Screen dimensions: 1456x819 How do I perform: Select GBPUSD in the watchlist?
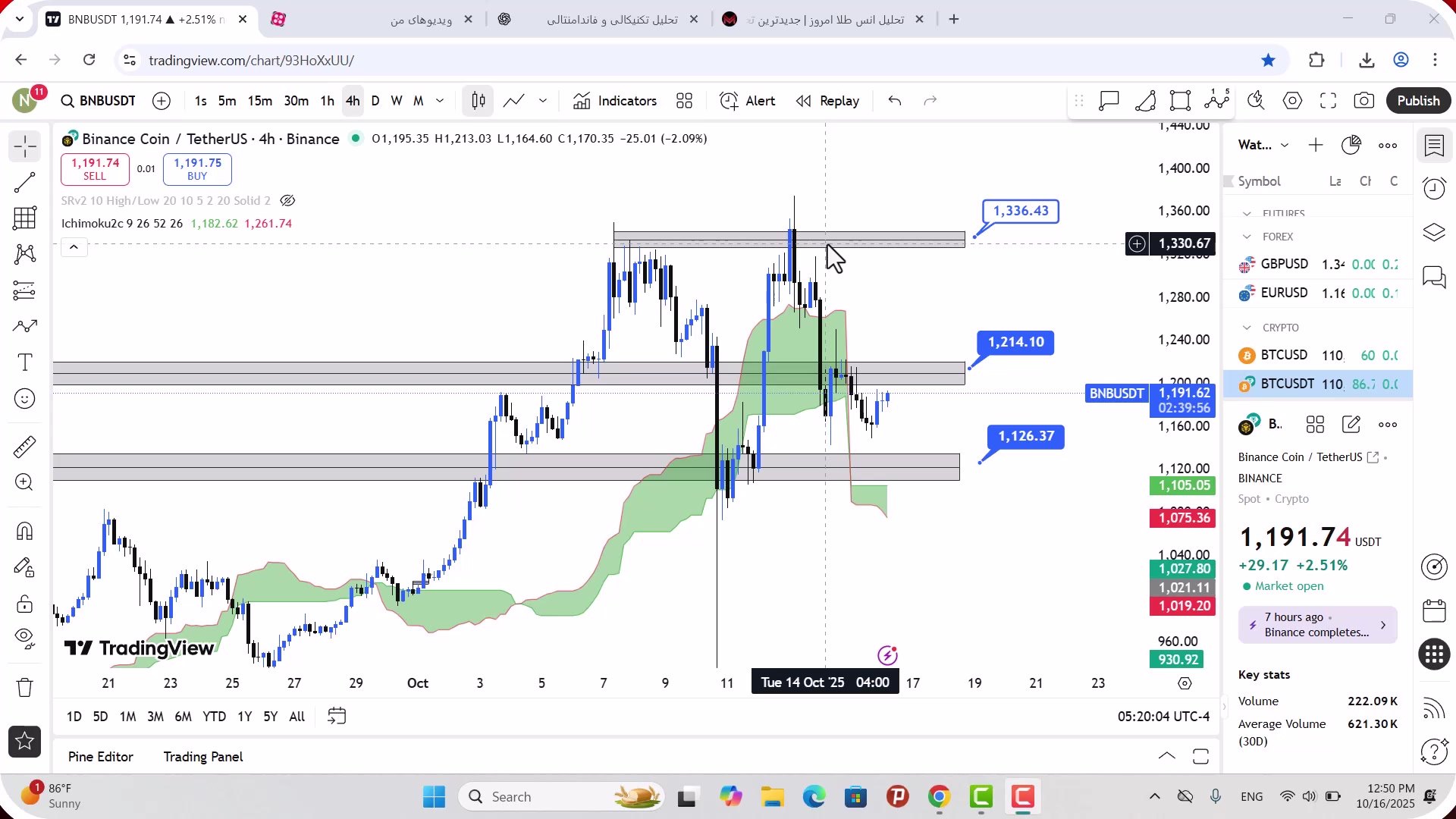1318,265
